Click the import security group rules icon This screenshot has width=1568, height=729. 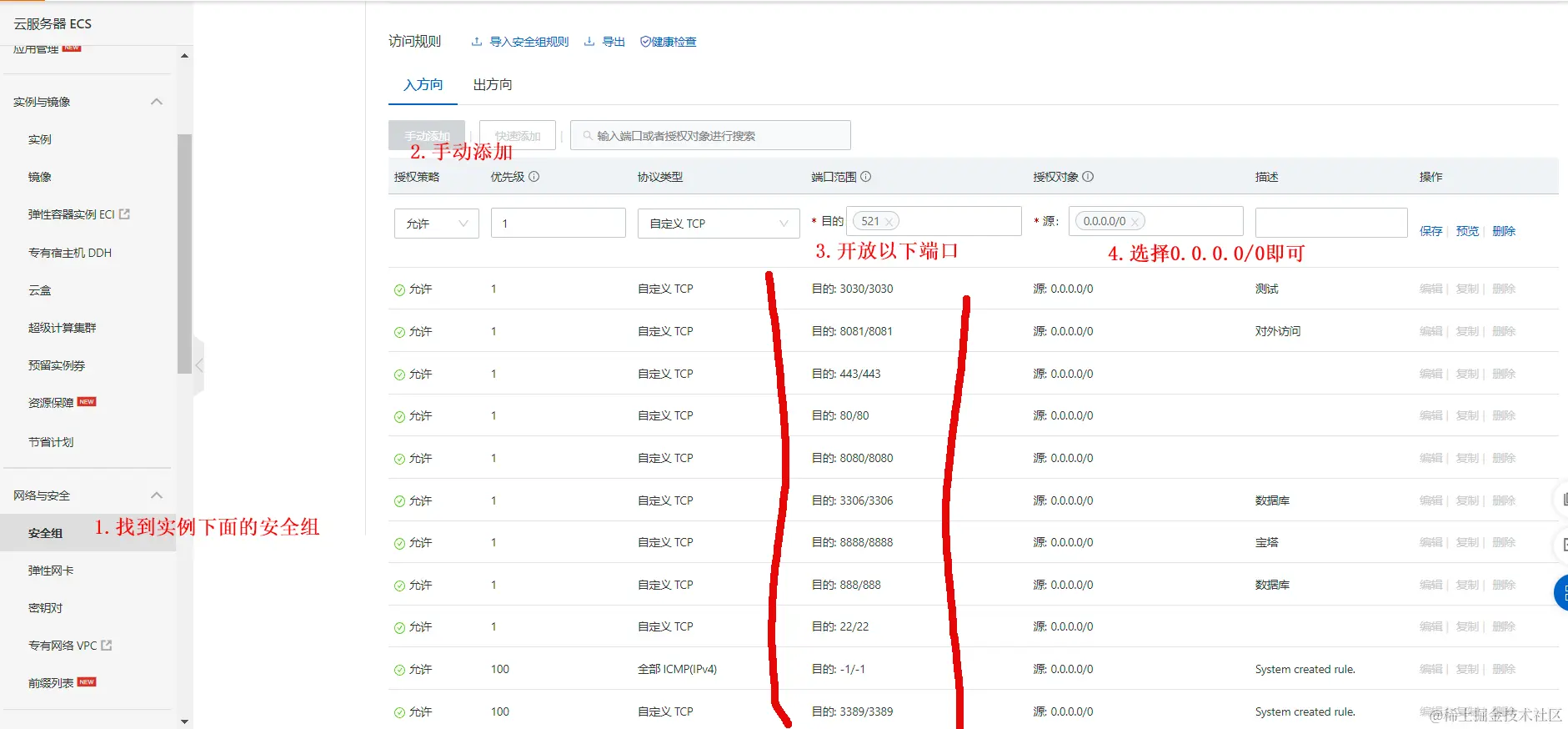coord(477,42)
